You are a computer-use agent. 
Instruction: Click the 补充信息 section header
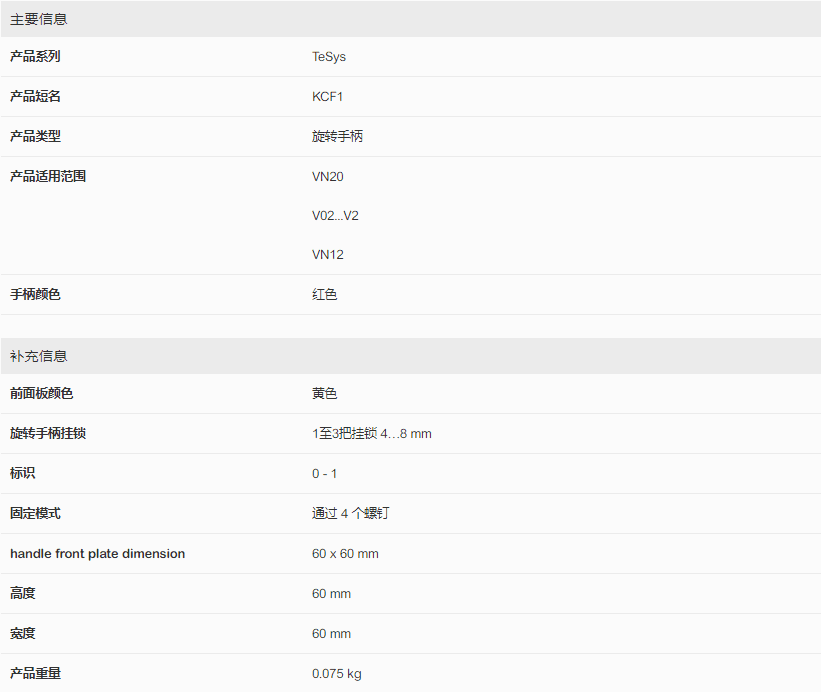click(410, 356)
